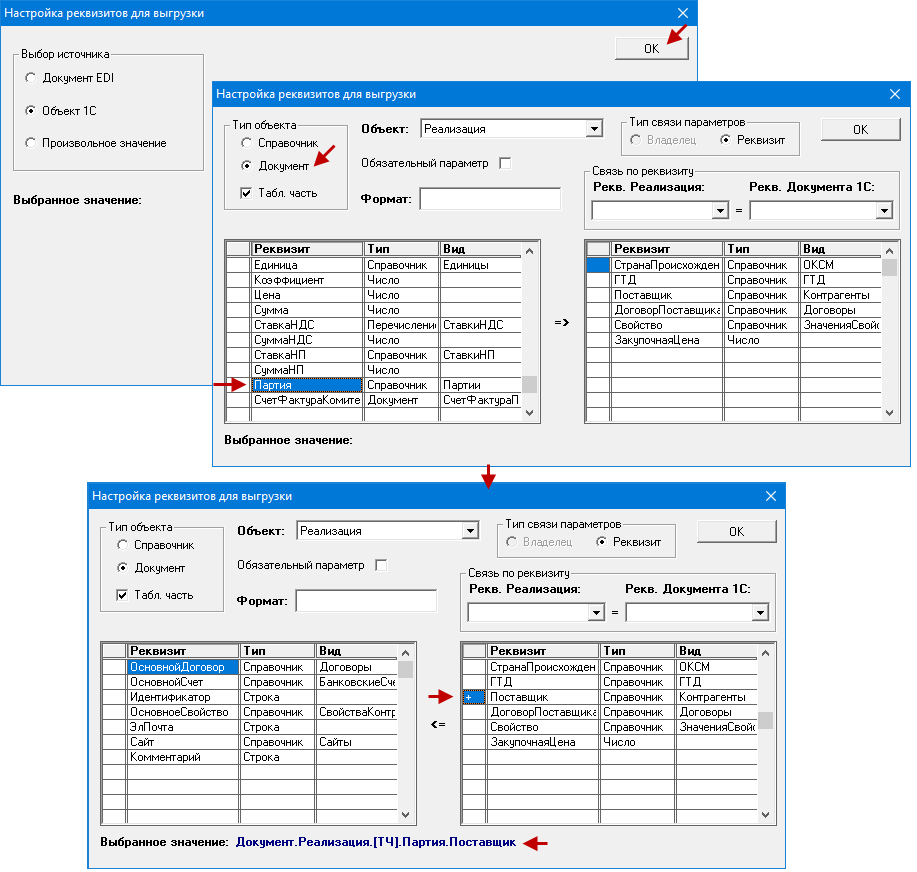Select "ЗакупочнаяЦена" row in the middle window
Screen dimensions: 917x872
tap(733, 340)
